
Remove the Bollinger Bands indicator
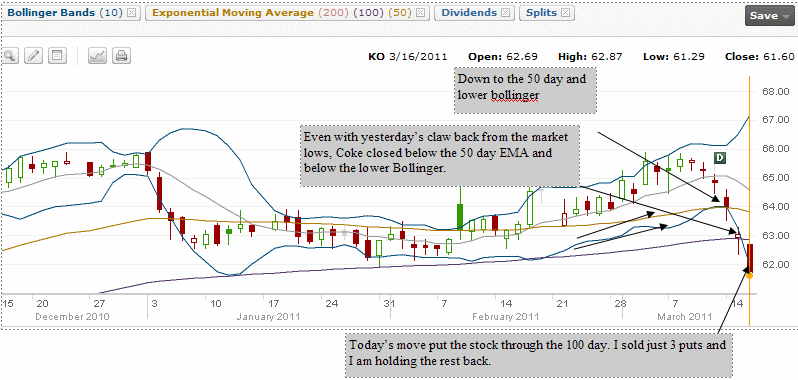click(x=131, y=13)
